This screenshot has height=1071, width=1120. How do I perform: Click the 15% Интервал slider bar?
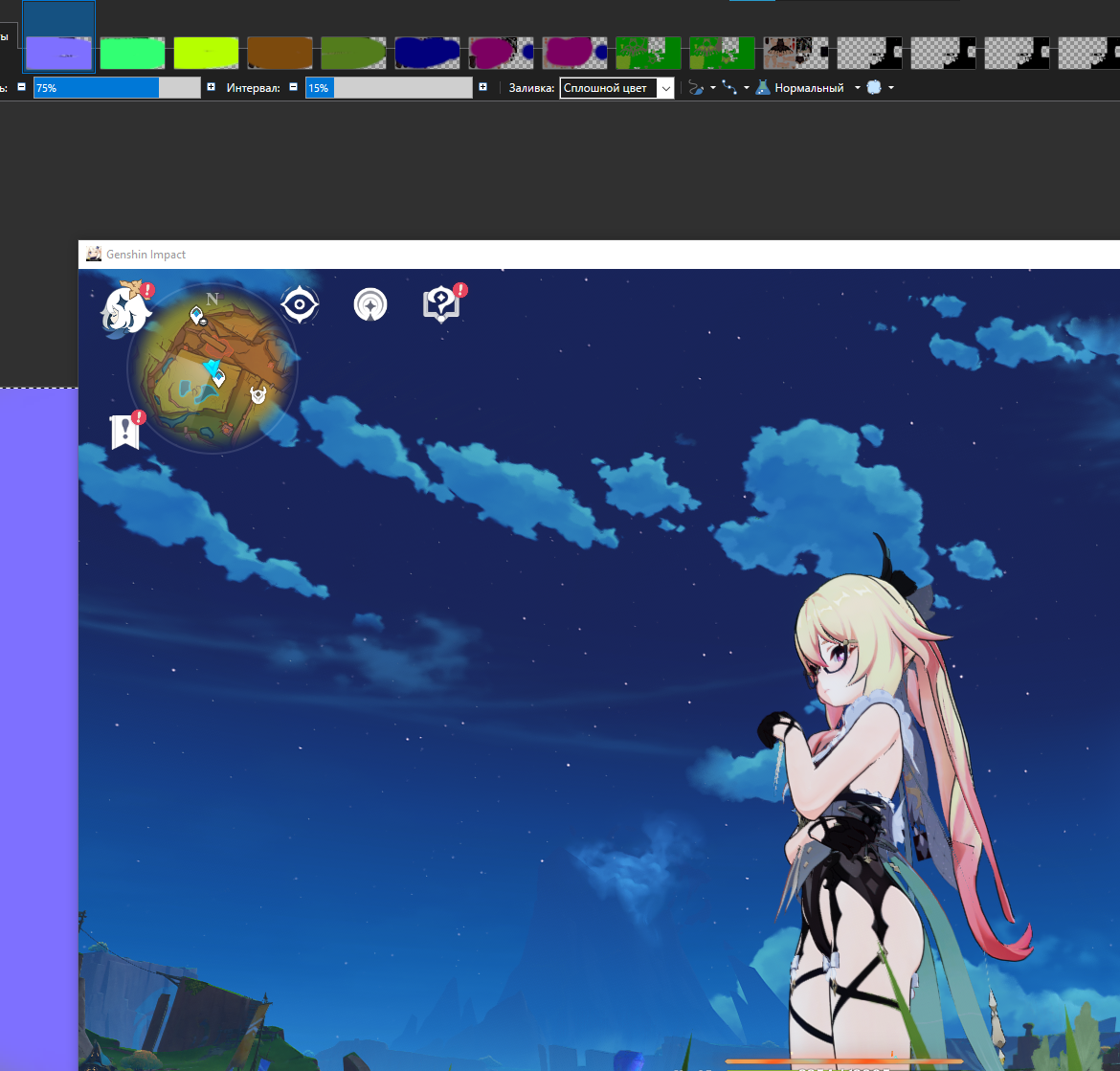point(389,88)
